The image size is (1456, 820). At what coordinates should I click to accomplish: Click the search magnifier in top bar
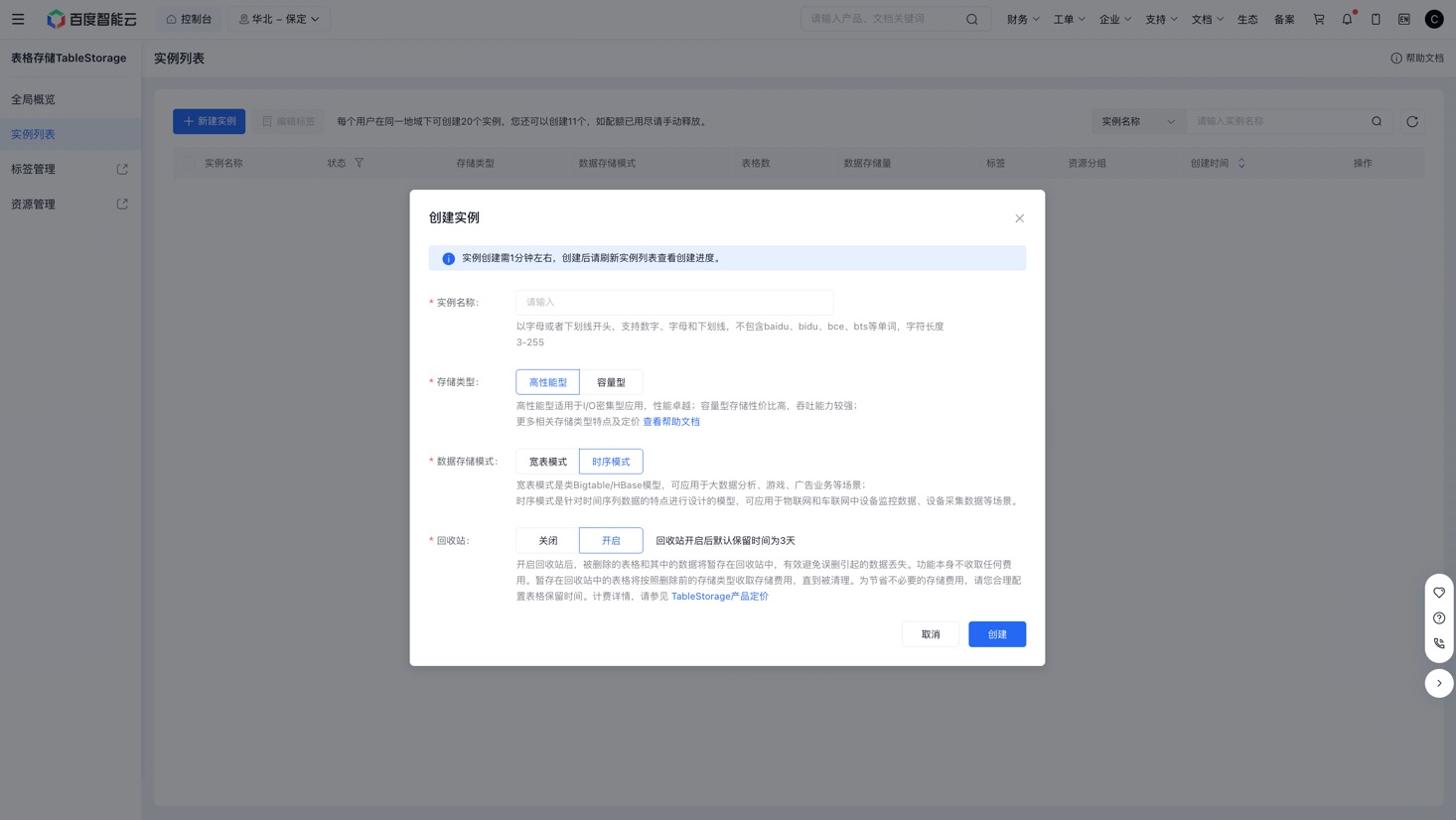click(x=971, y=19)
